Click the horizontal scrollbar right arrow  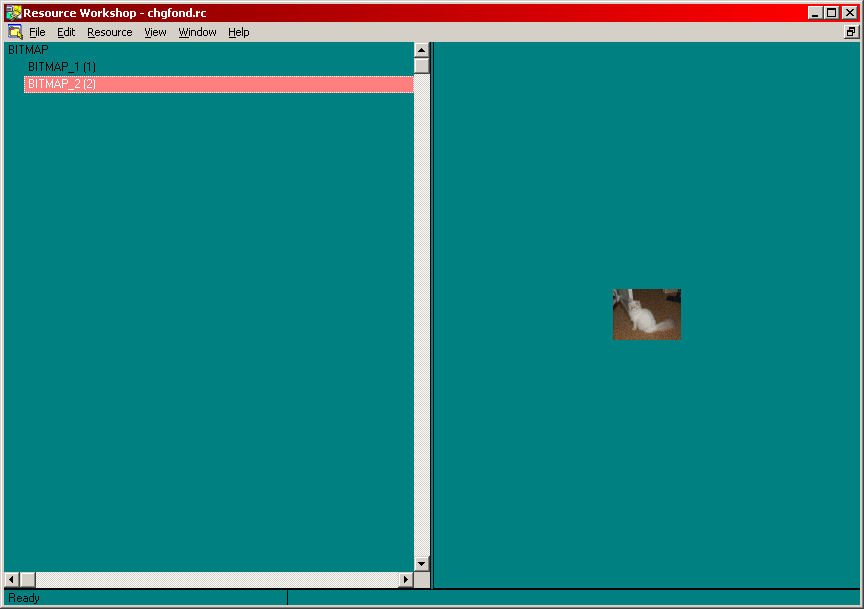pos(406,580)
